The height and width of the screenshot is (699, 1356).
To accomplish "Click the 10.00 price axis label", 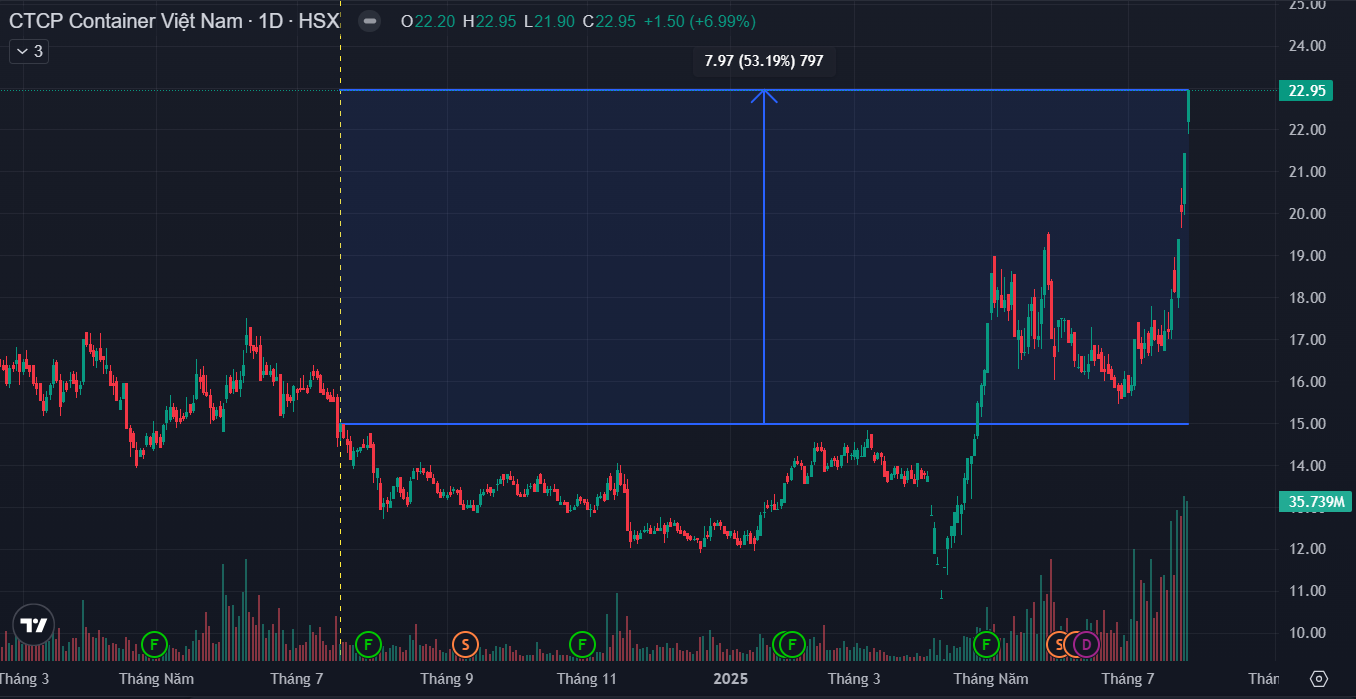I will [1307, 633].
